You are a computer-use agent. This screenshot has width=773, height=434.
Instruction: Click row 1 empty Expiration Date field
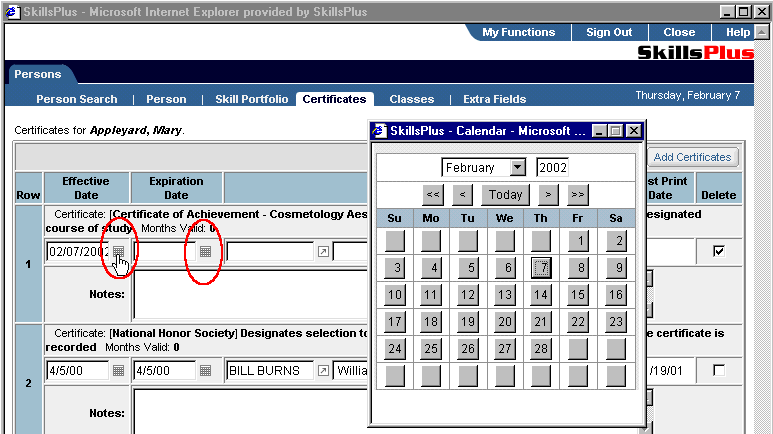click(x=165, y=252)
